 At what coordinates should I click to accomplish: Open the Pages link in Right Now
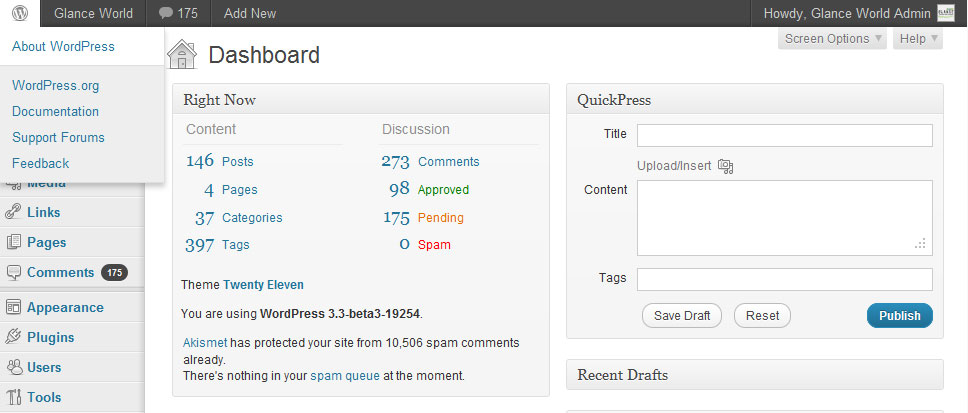[x=240, y=190]
